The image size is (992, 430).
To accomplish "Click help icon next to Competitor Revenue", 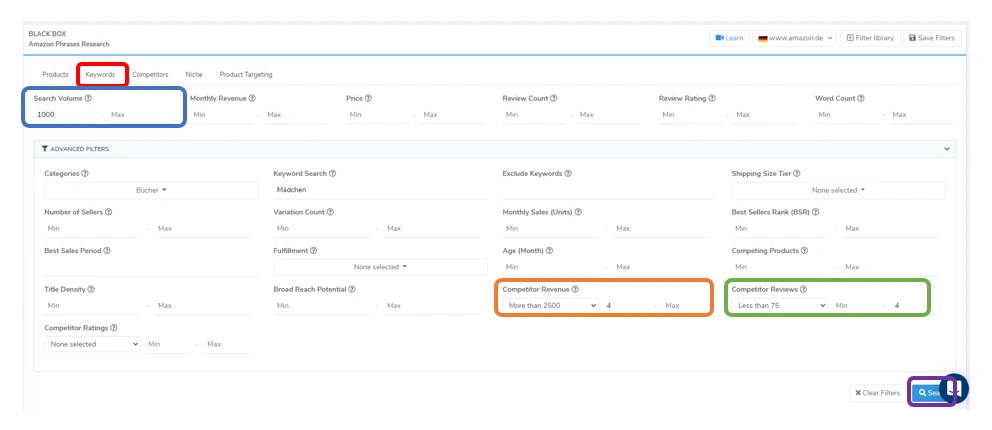I will [x=575, y=289].
